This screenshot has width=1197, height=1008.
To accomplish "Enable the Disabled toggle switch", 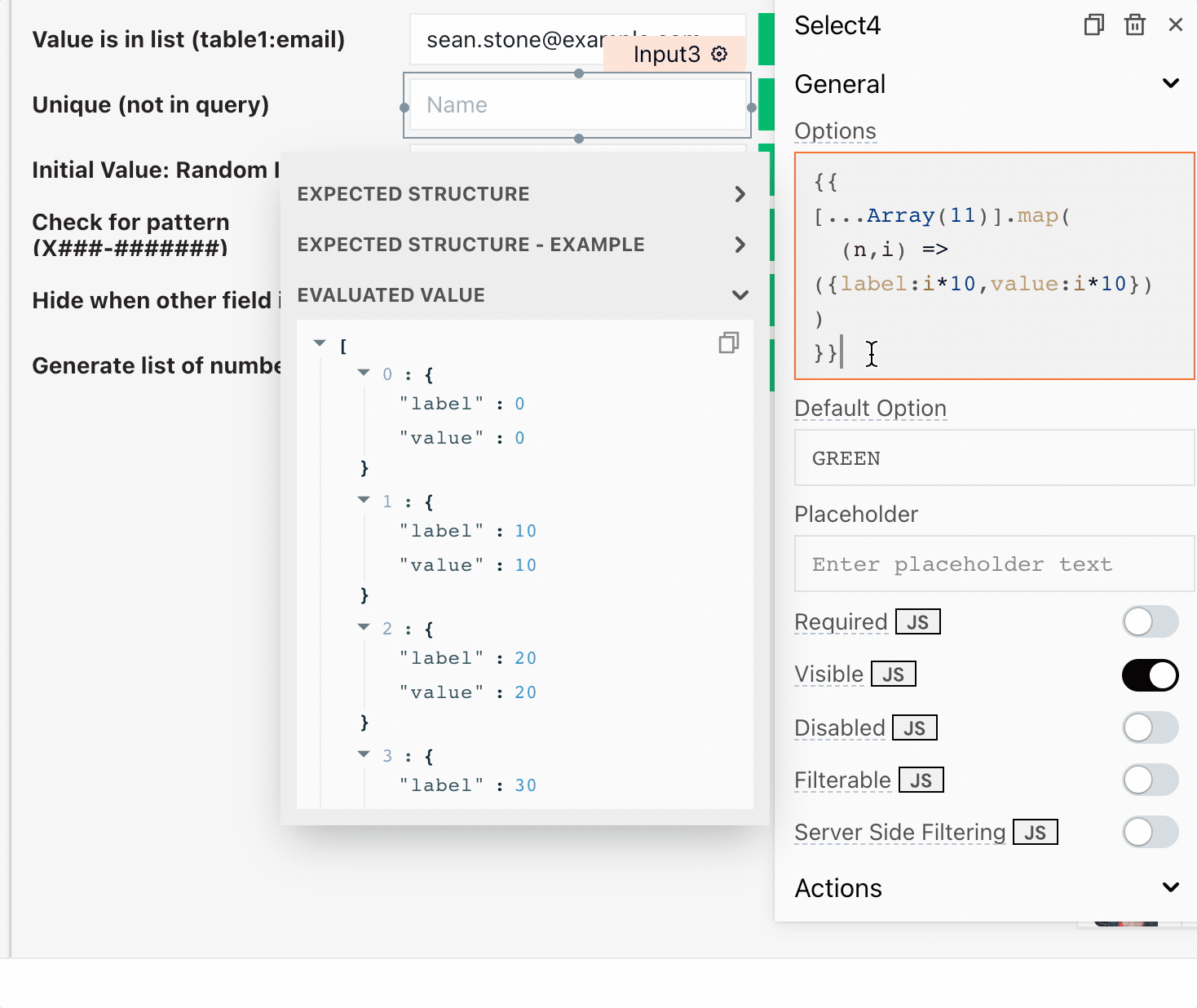I will [x=1150, y=727].
